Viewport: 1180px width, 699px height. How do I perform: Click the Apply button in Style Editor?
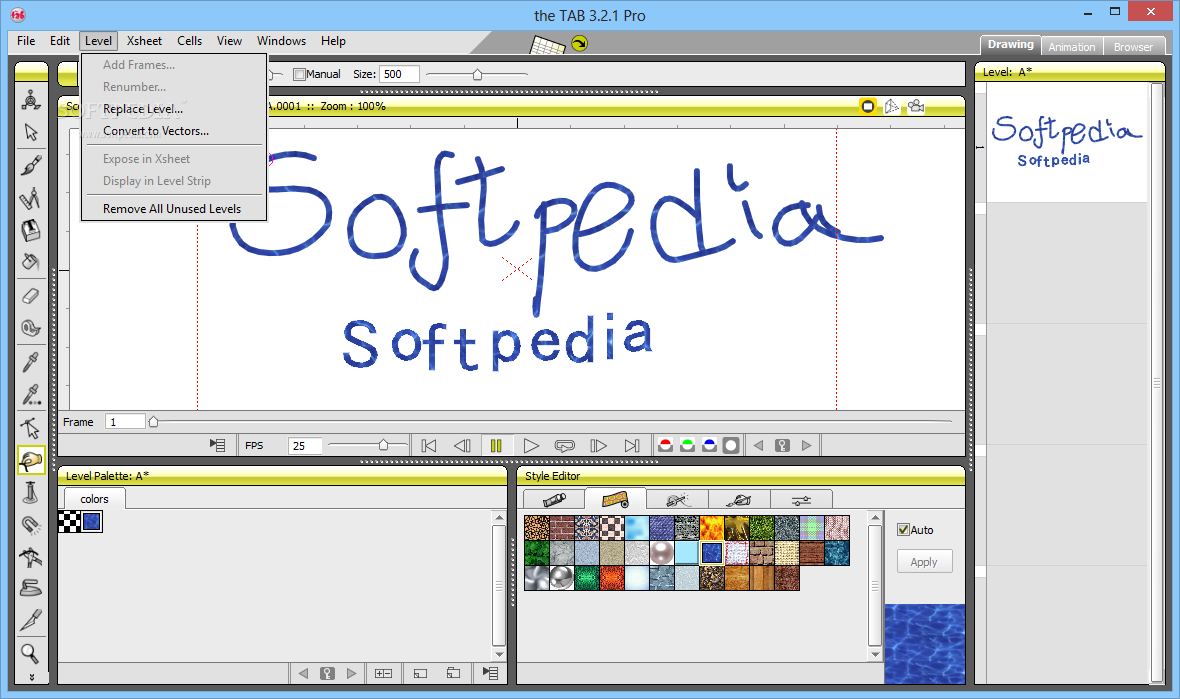click(924, 562)
